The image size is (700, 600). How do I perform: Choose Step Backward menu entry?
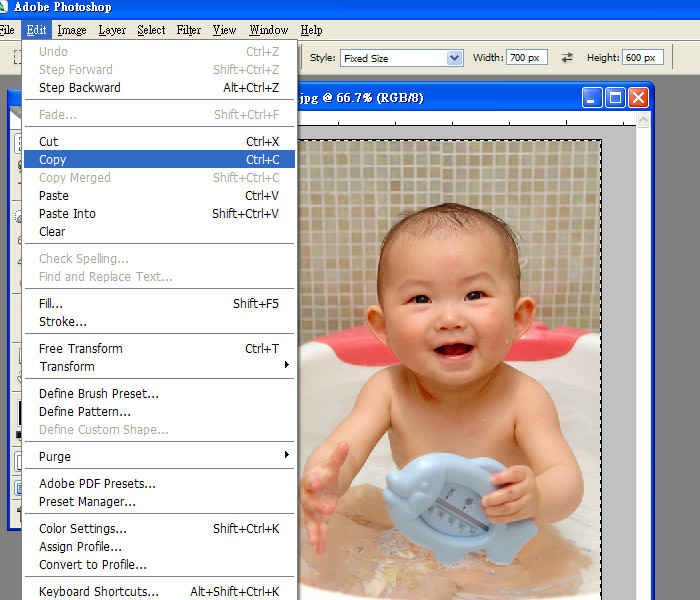click(x=79, y=87)
